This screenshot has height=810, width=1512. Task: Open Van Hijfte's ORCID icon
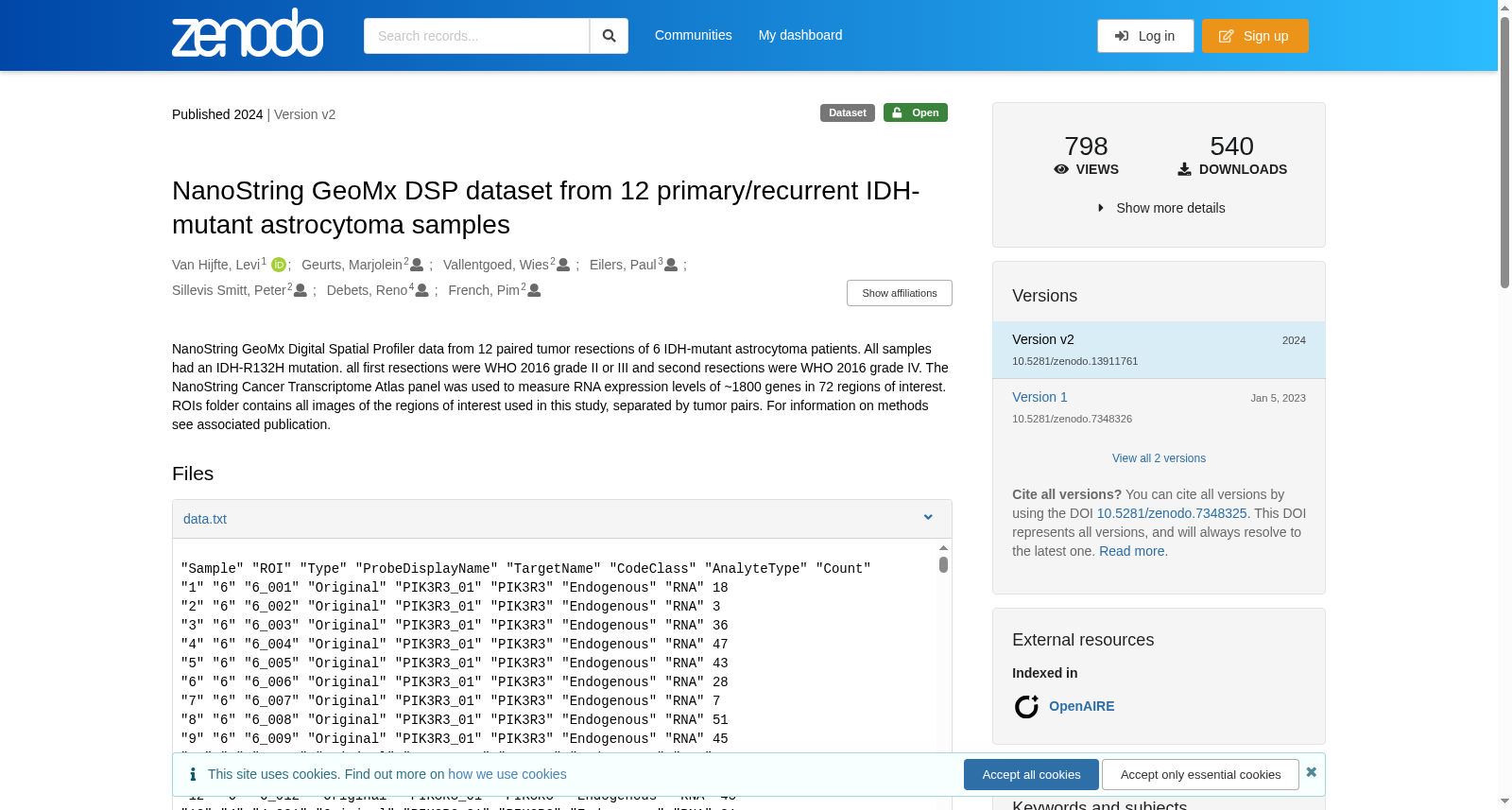279,265
